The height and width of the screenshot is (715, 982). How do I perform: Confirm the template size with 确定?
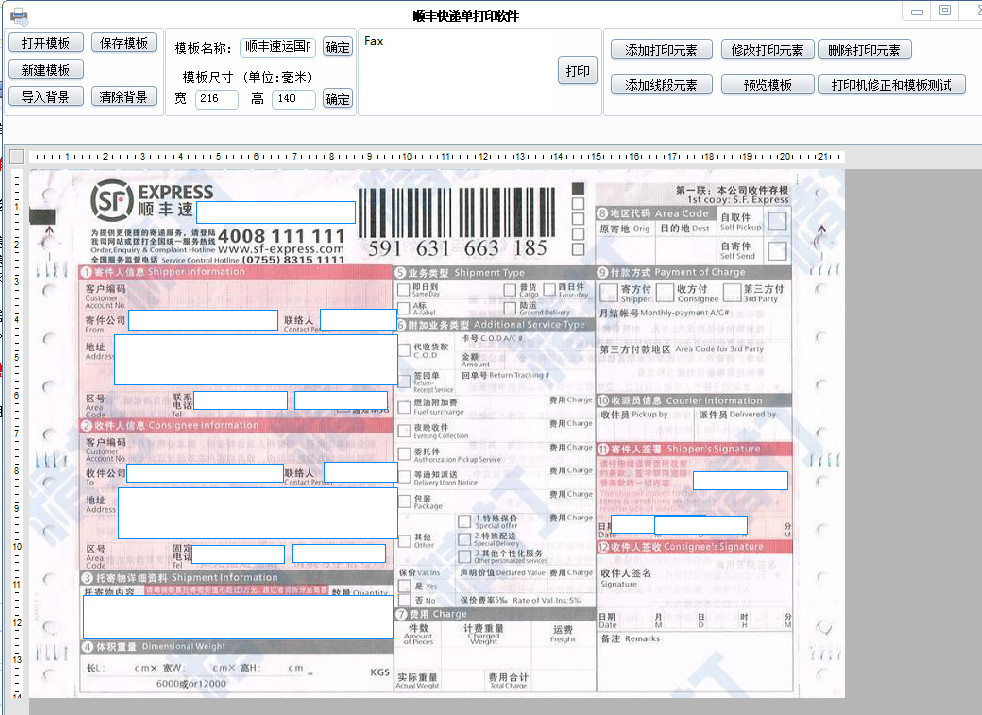pos(337,98)
